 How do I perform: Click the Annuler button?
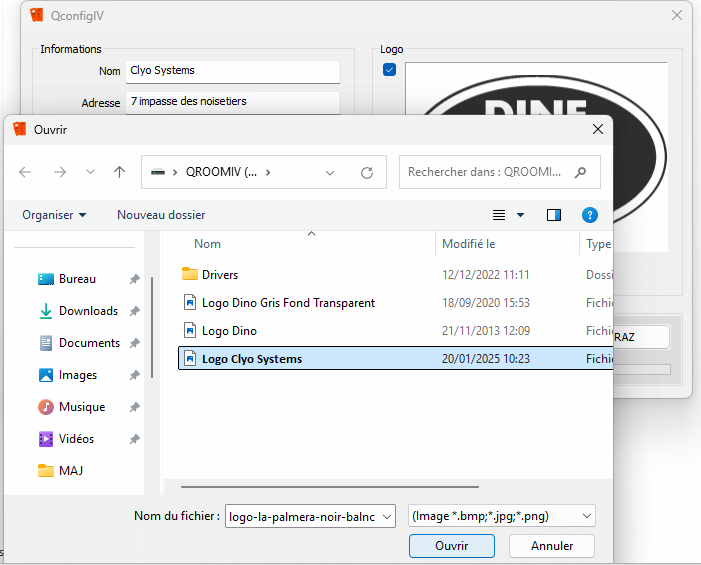point(551,546)
